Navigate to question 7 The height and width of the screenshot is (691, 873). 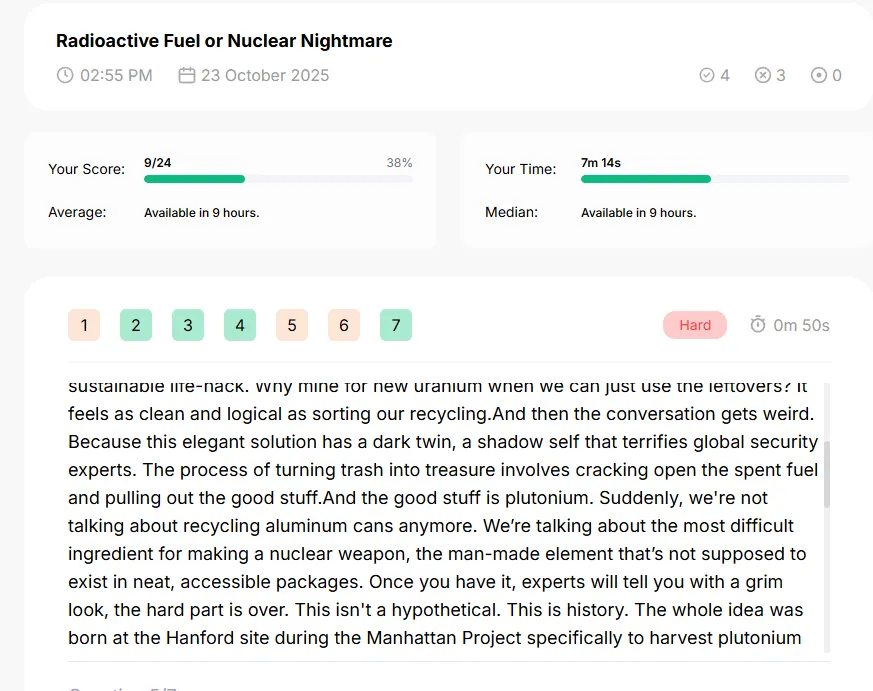[x=396, y=325]
